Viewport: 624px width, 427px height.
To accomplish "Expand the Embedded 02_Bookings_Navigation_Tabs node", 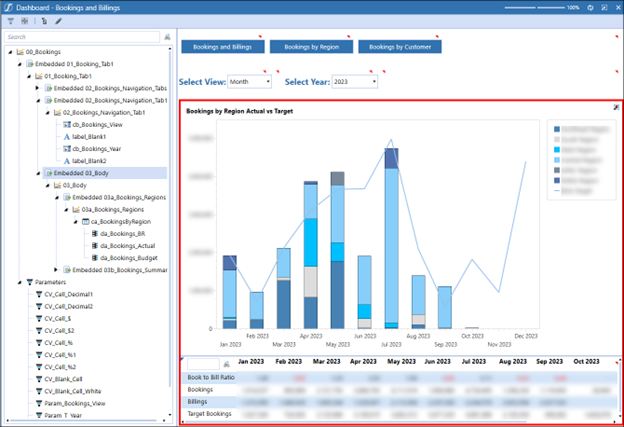I will [37, 88].
